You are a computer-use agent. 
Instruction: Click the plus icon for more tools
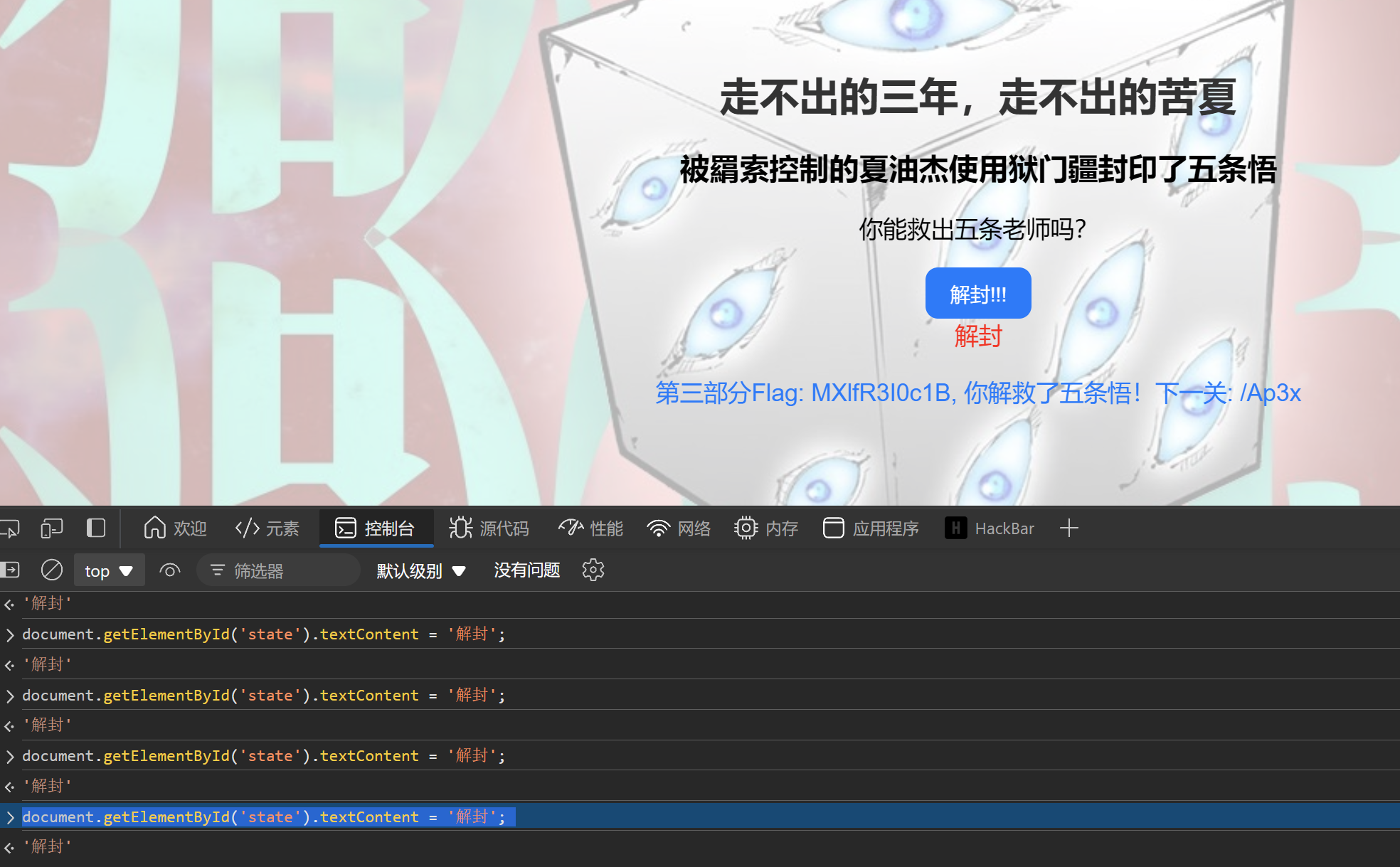coord(1068,528)
